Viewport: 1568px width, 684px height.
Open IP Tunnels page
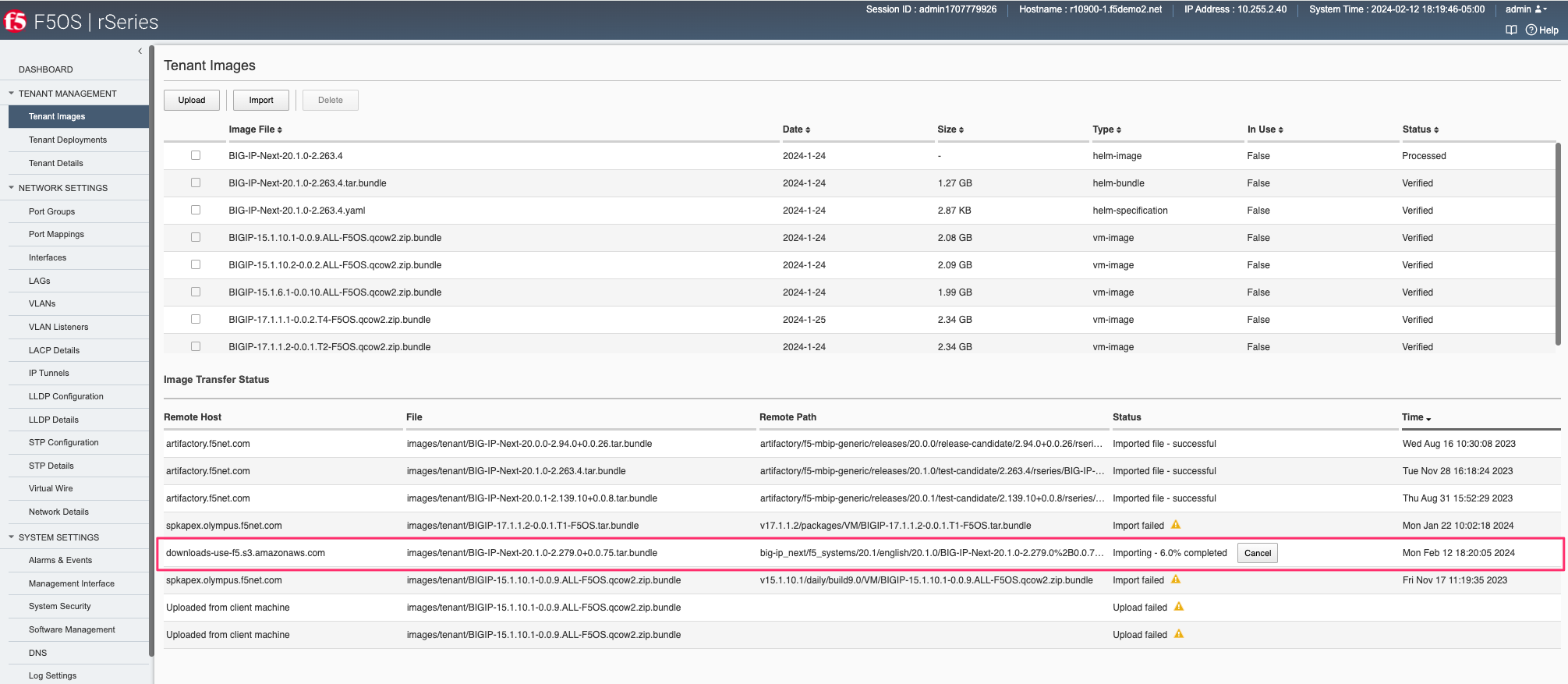click(49, 373)
